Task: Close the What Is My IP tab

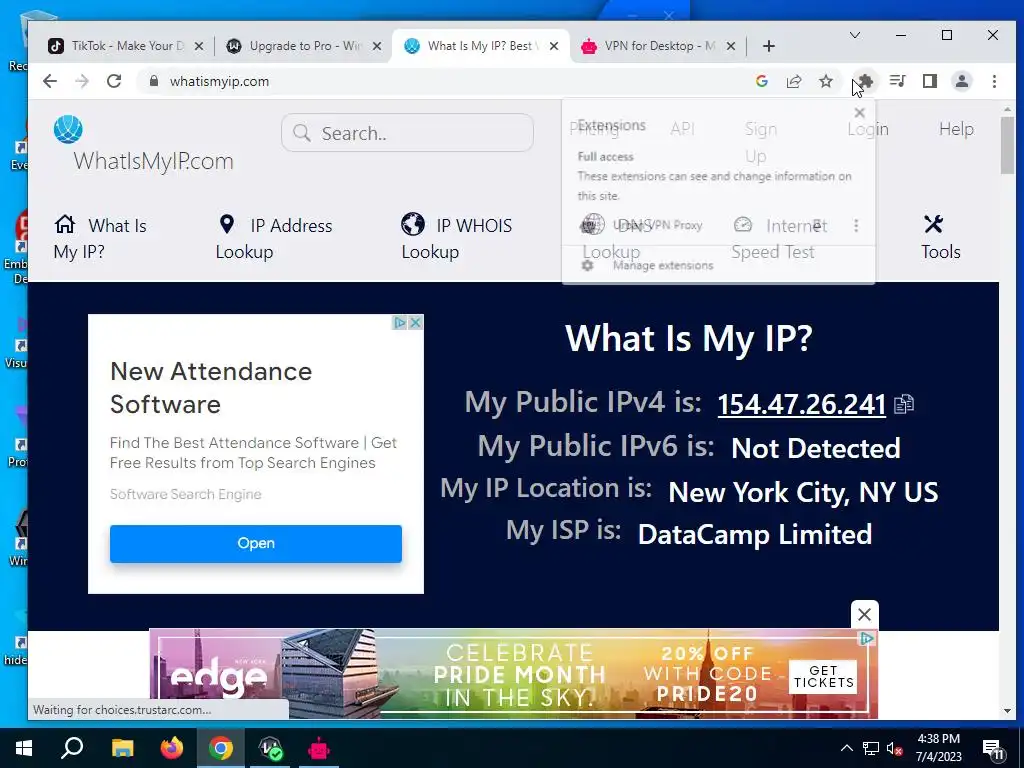Action: (x=554, y=46)
